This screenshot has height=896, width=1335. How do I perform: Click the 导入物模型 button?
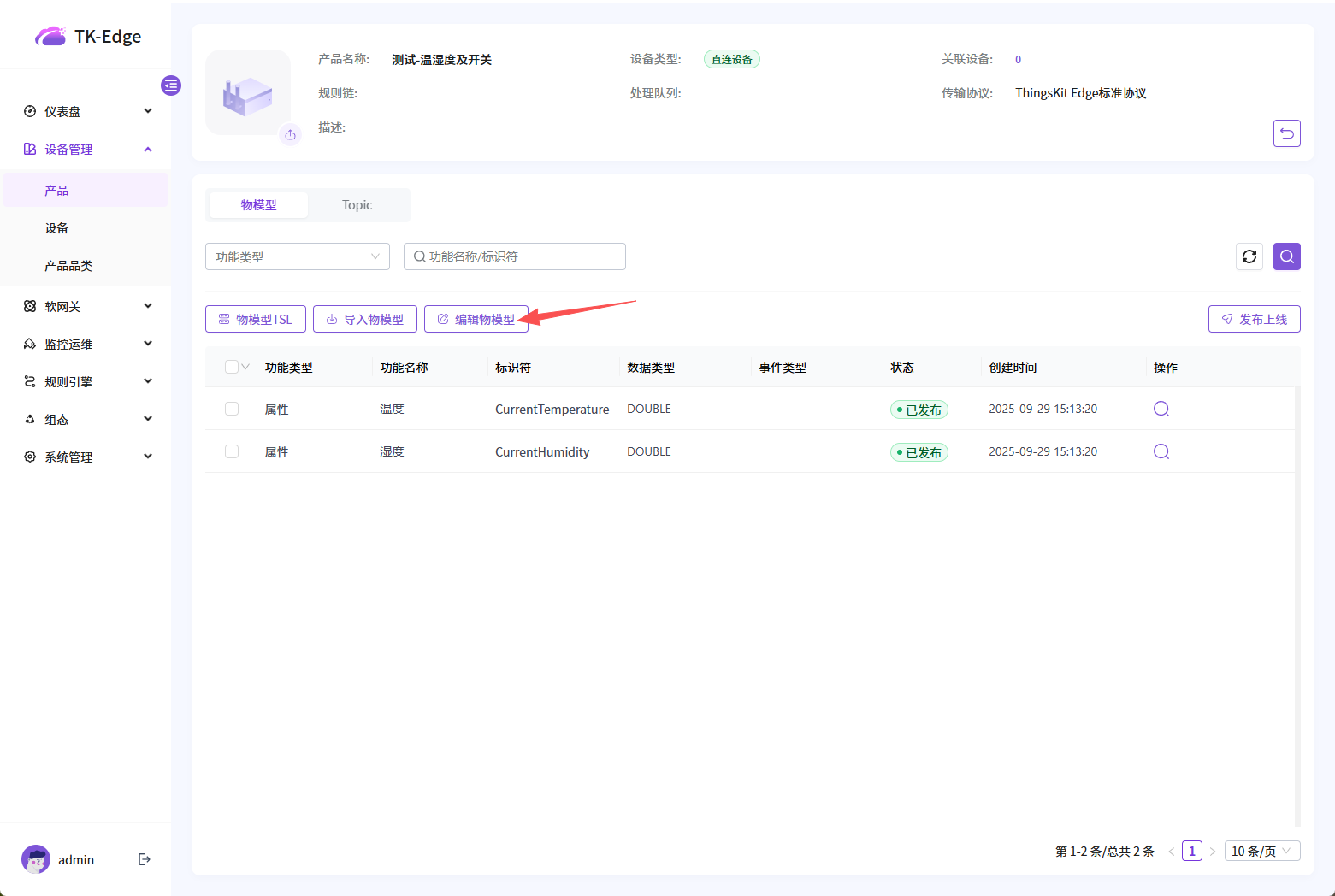364,319
